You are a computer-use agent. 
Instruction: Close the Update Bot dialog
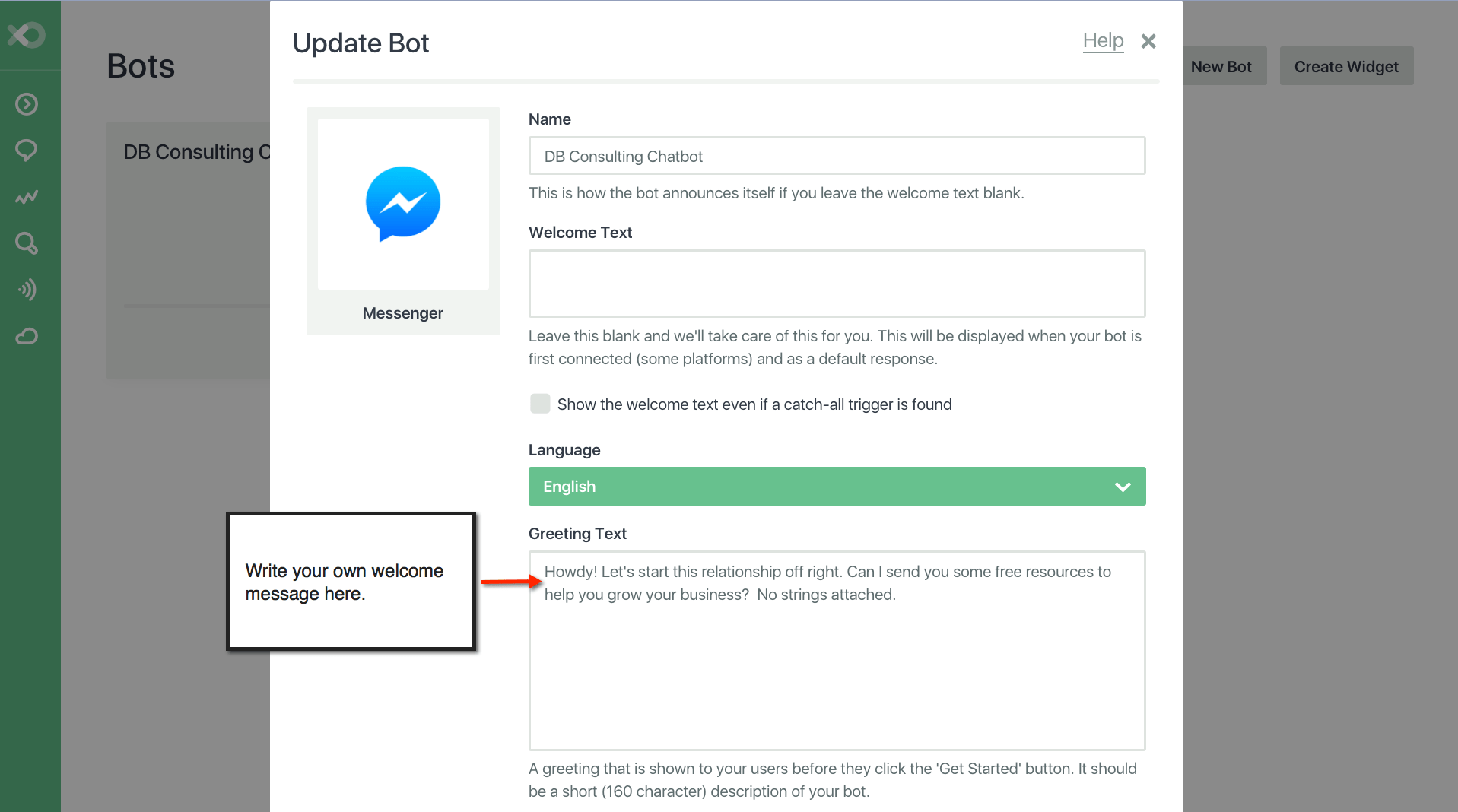1148,41
